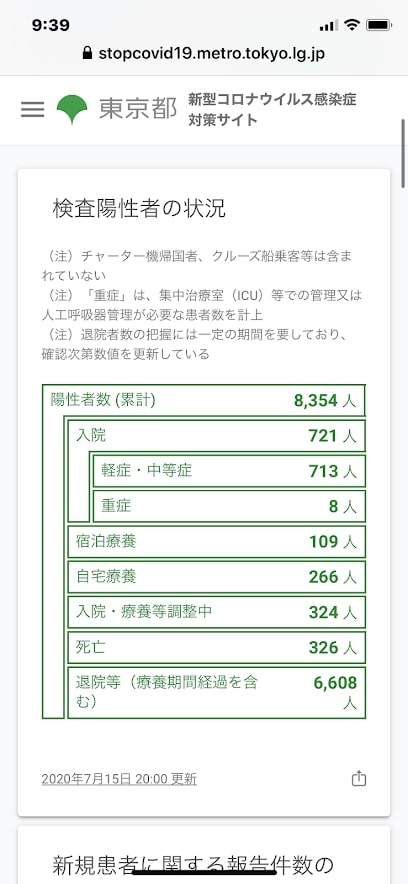
Task: Tap the cellular signal bars icon
Action: click(x=329, y=25)
